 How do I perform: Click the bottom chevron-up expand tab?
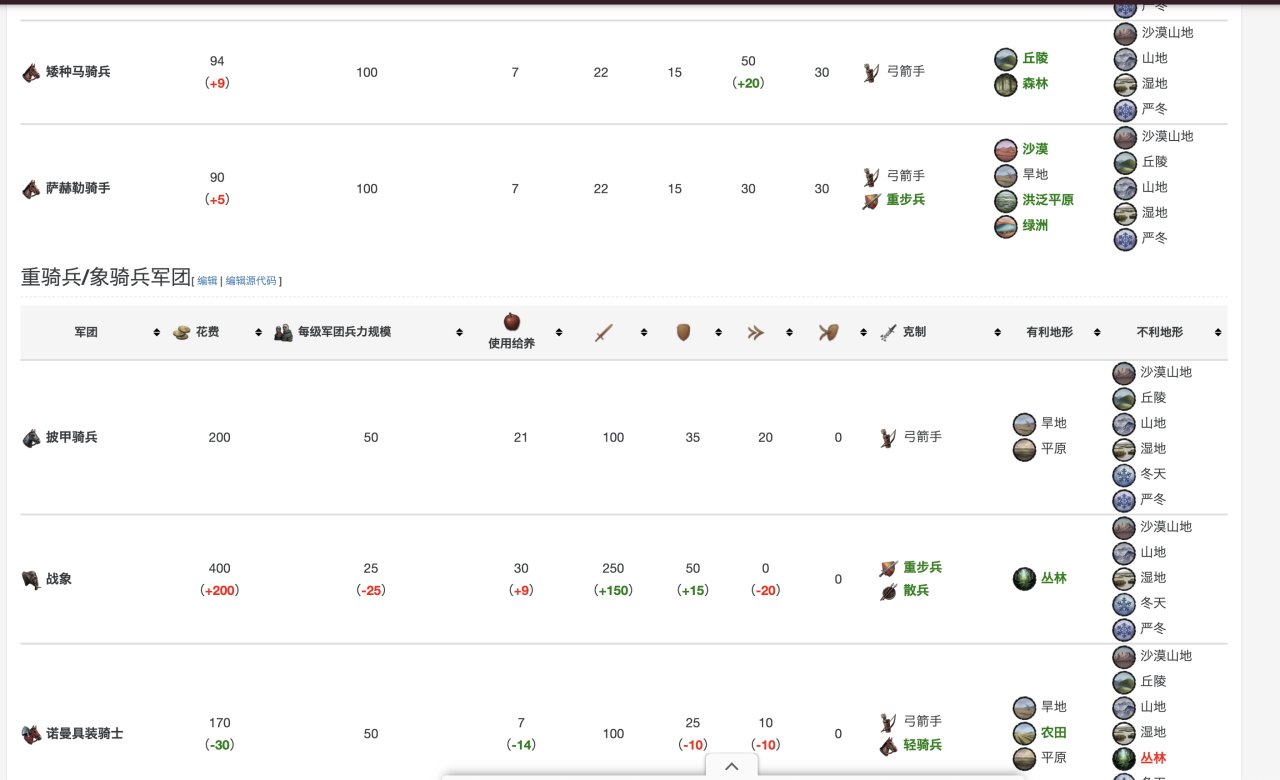pos(732,766)
